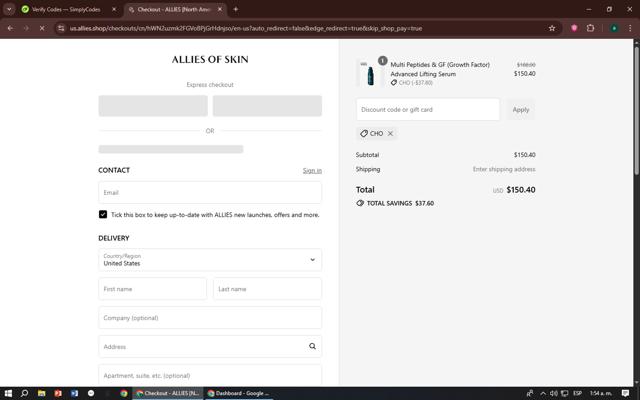Open the white round app on taskbar
This screenshot has height=400, width=640.
[x=91, y=393]
